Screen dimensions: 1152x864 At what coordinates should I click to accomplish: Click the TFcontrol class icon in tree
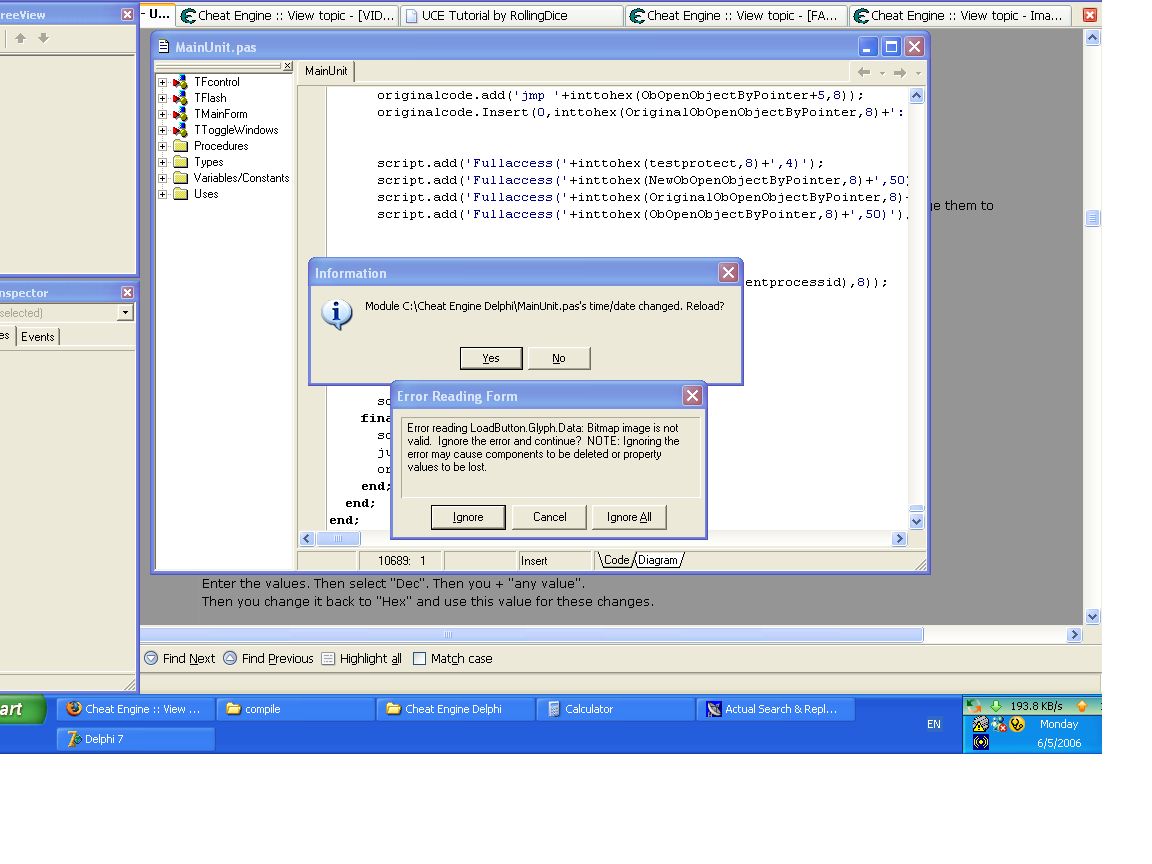(180, 82)
